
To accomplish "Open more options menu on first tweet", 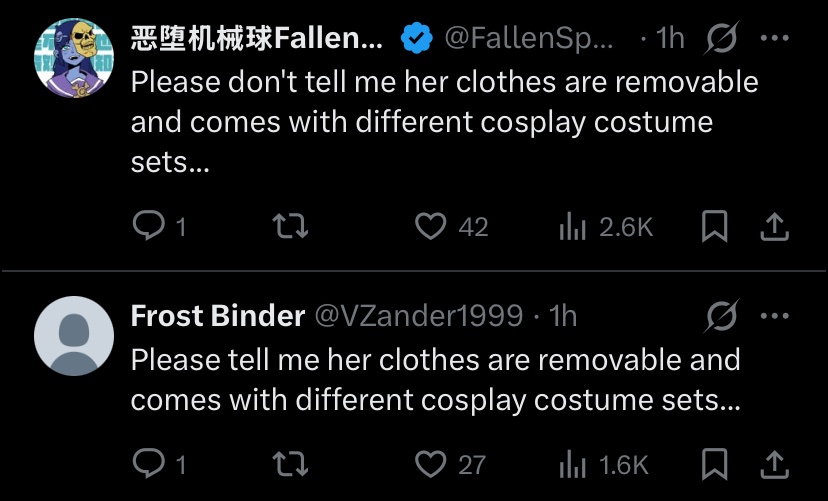I will coord(775,37).
